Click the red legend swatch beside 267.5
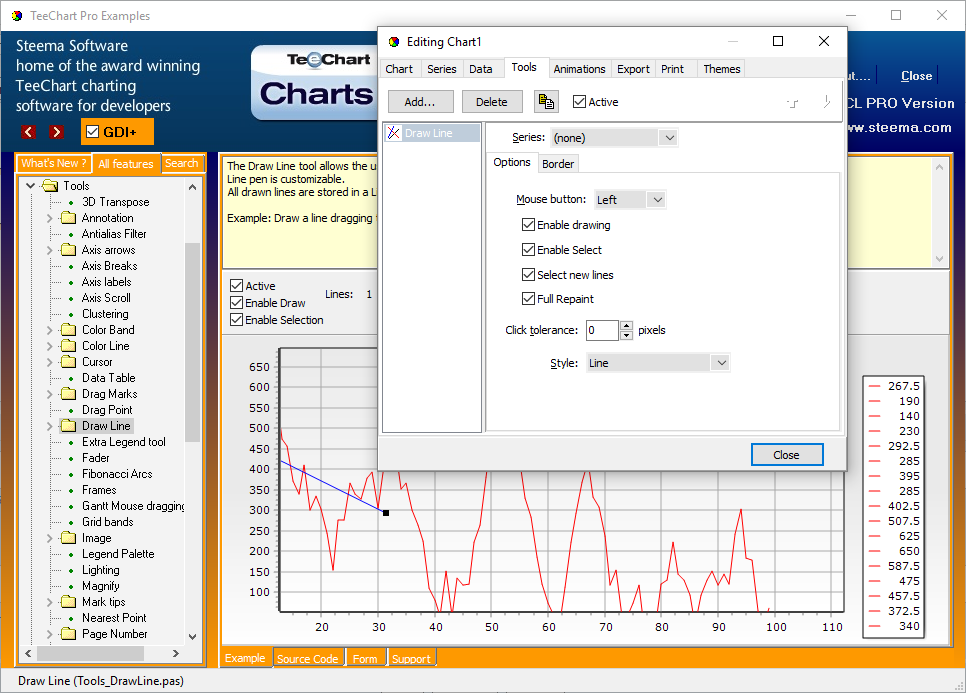 pyautogui.click(x=874, y=386)
